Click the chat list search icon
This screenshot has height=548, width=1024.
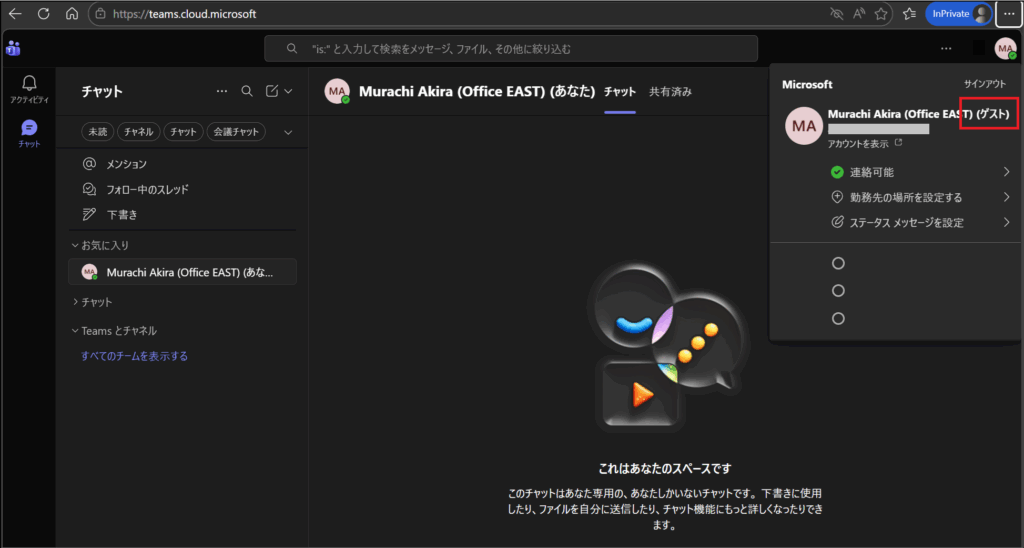coord(247,91)
